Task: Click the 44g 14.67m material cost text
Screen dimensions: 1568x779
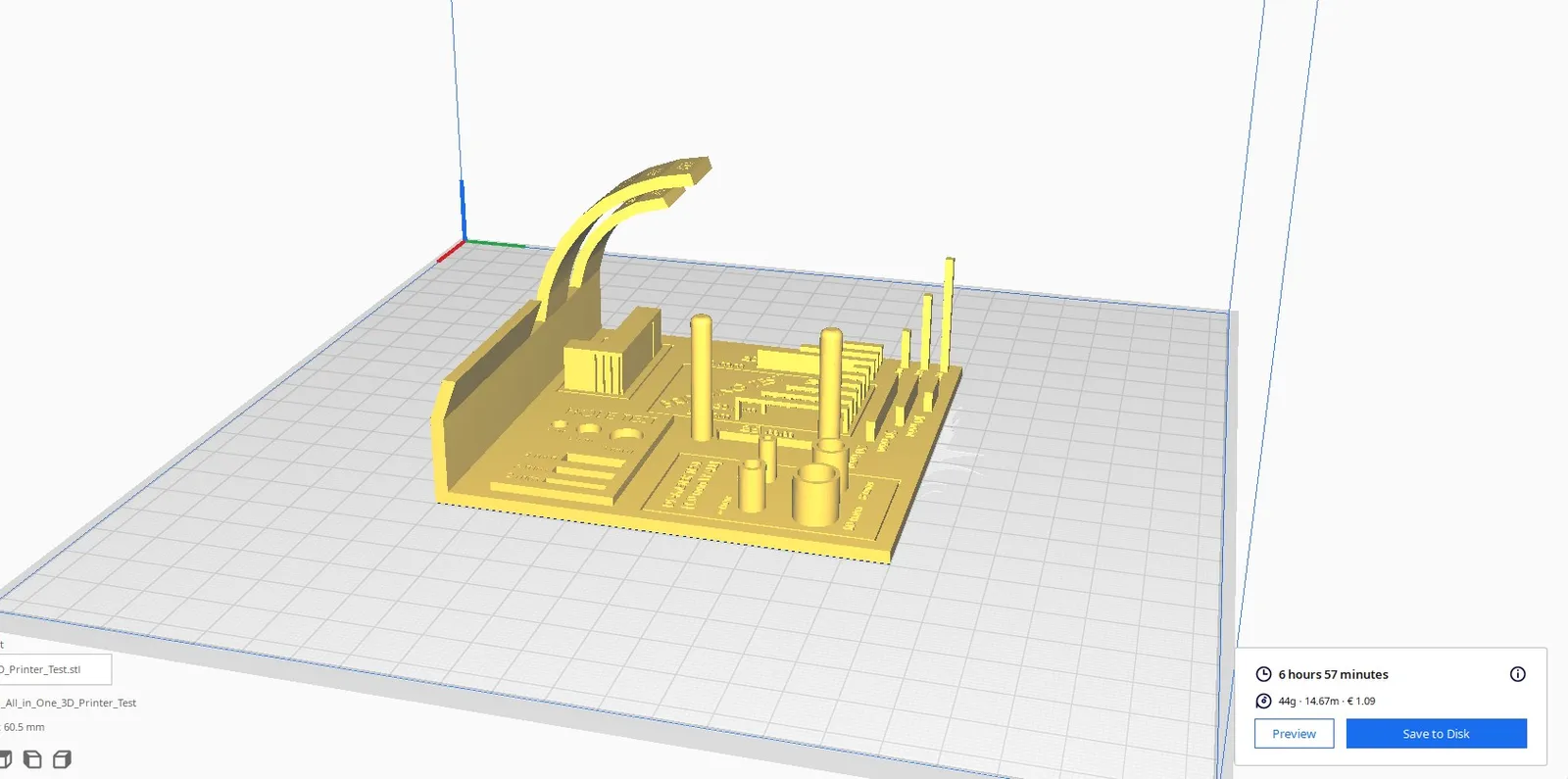Action: coord(1326,701)
